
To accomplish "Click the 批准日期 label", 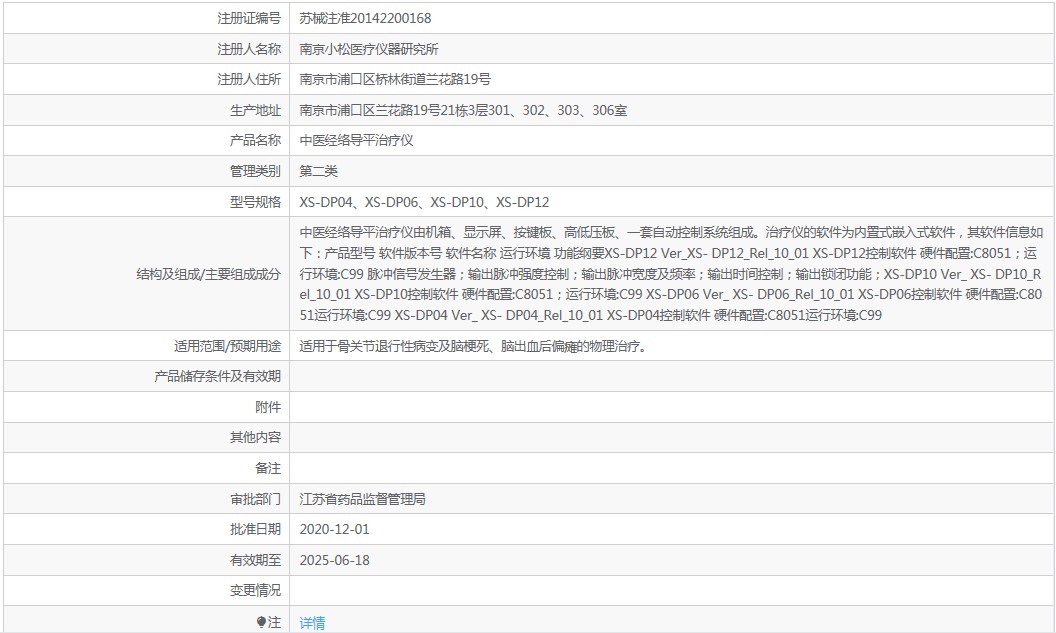I will point(255,529).
